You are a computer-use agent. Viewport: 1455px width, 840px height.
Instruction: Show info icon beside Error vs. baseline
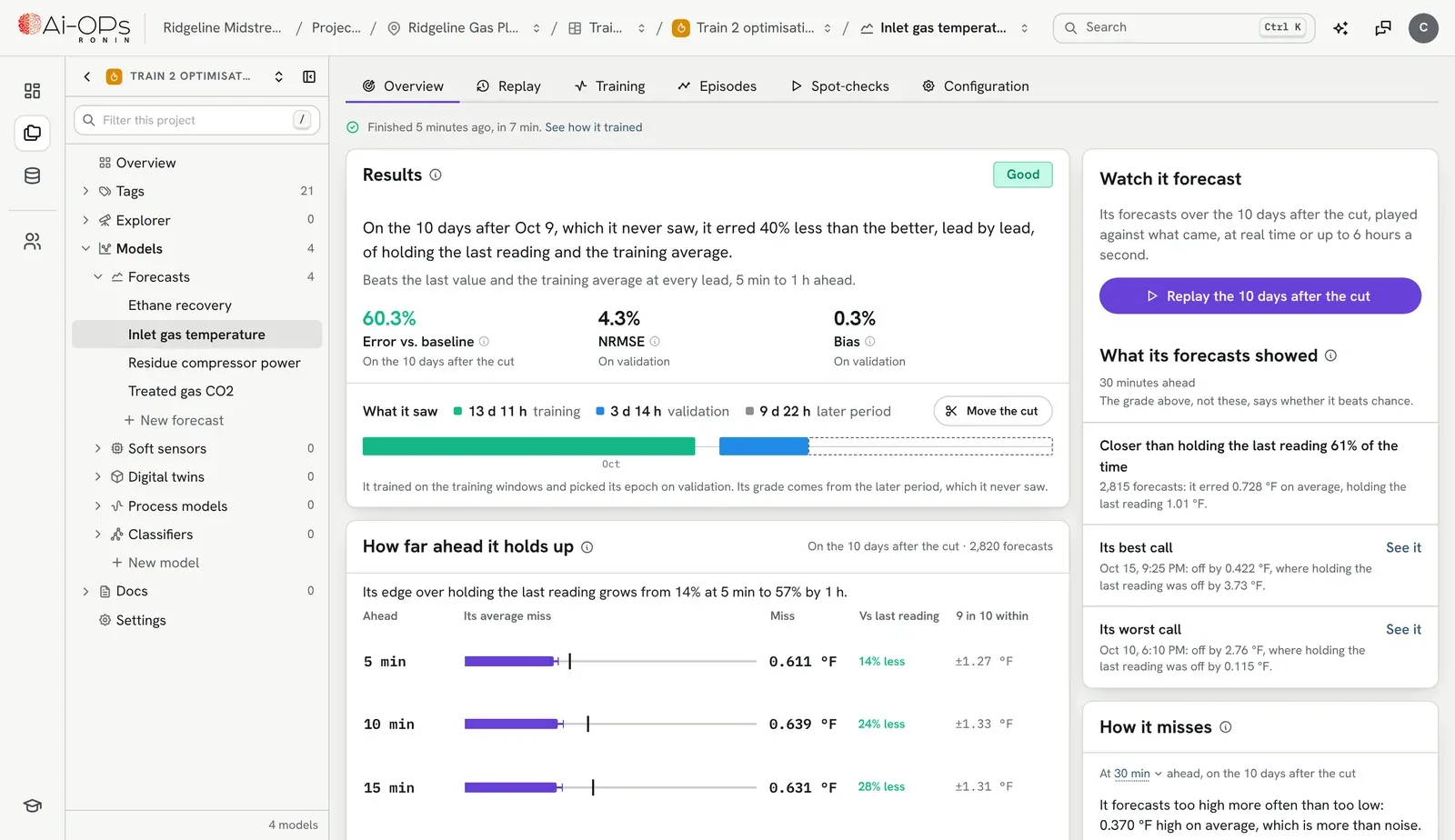[x=484, y=342]
